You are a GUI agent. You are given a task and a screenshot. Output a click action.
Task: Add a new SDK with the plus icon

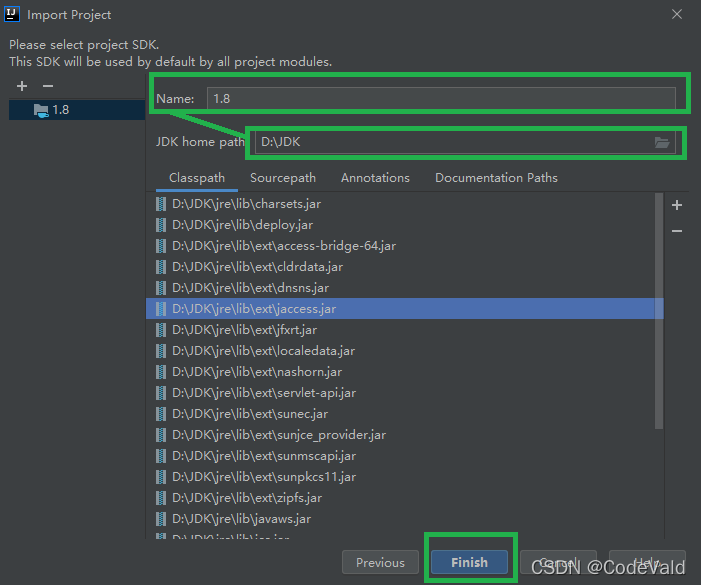22,86
